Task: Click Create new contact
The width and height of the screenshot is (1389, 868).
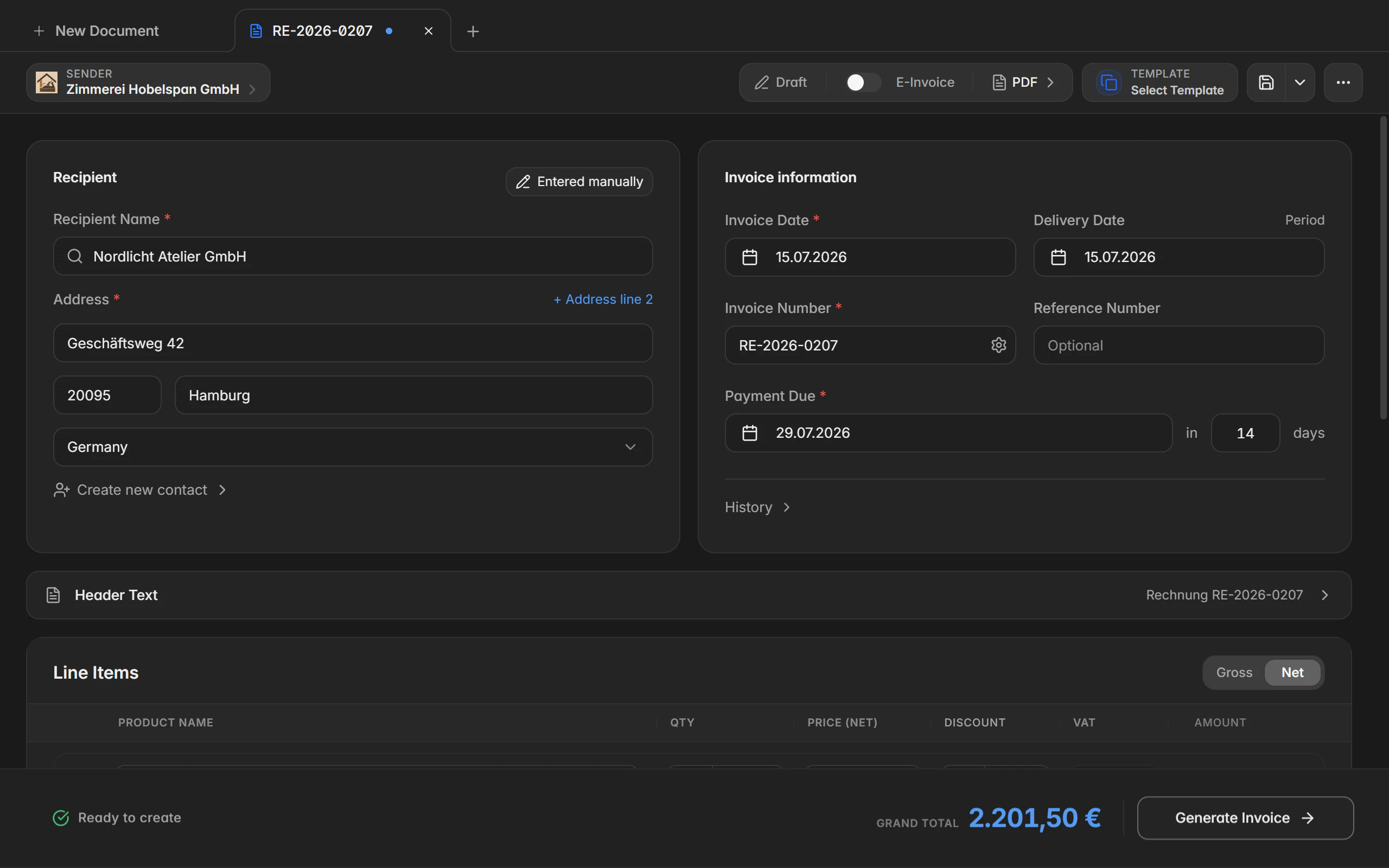Action: [140, 490]
